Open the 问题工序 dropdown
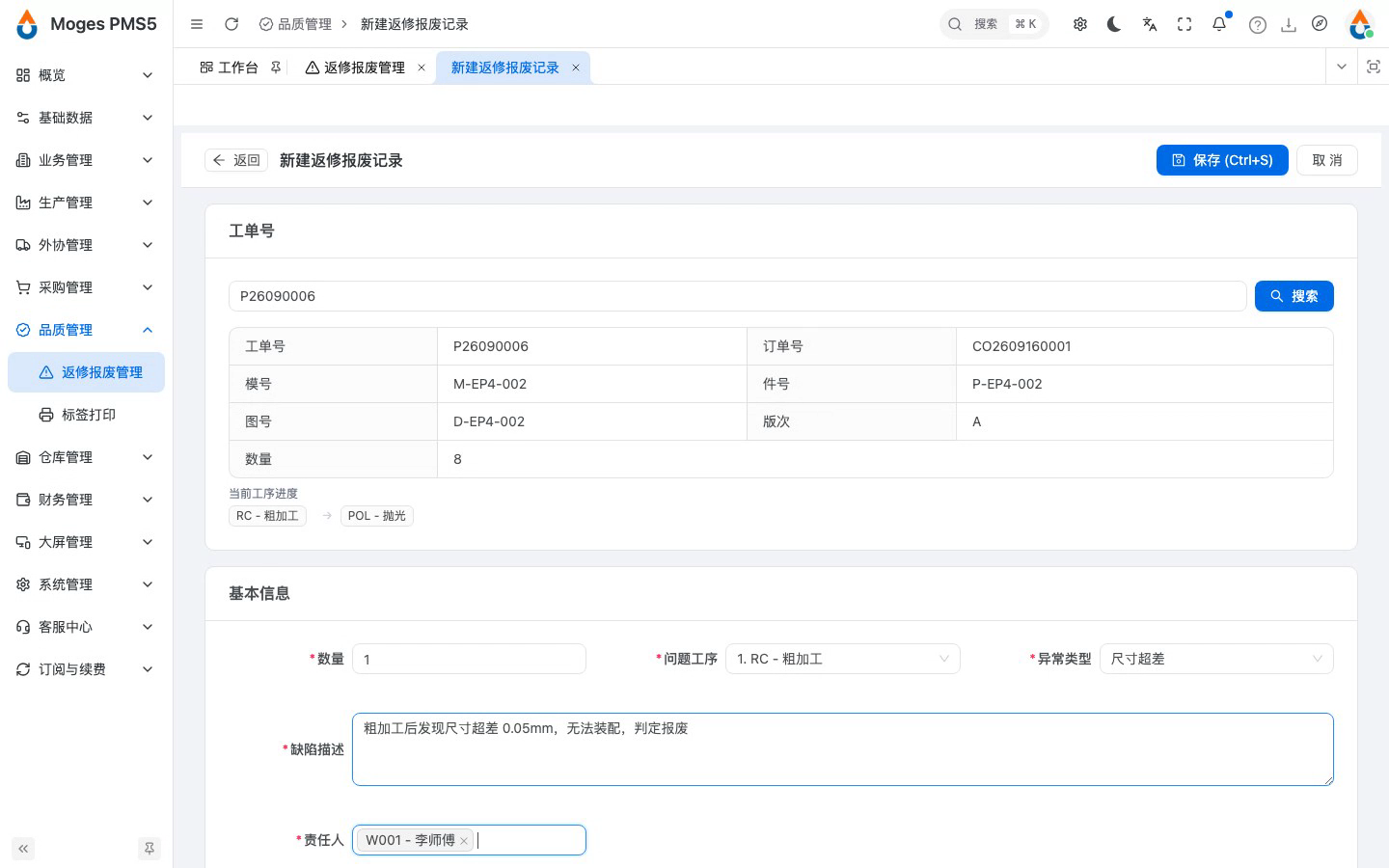This screenshot has height=868, width=1389. pos(842,659)
